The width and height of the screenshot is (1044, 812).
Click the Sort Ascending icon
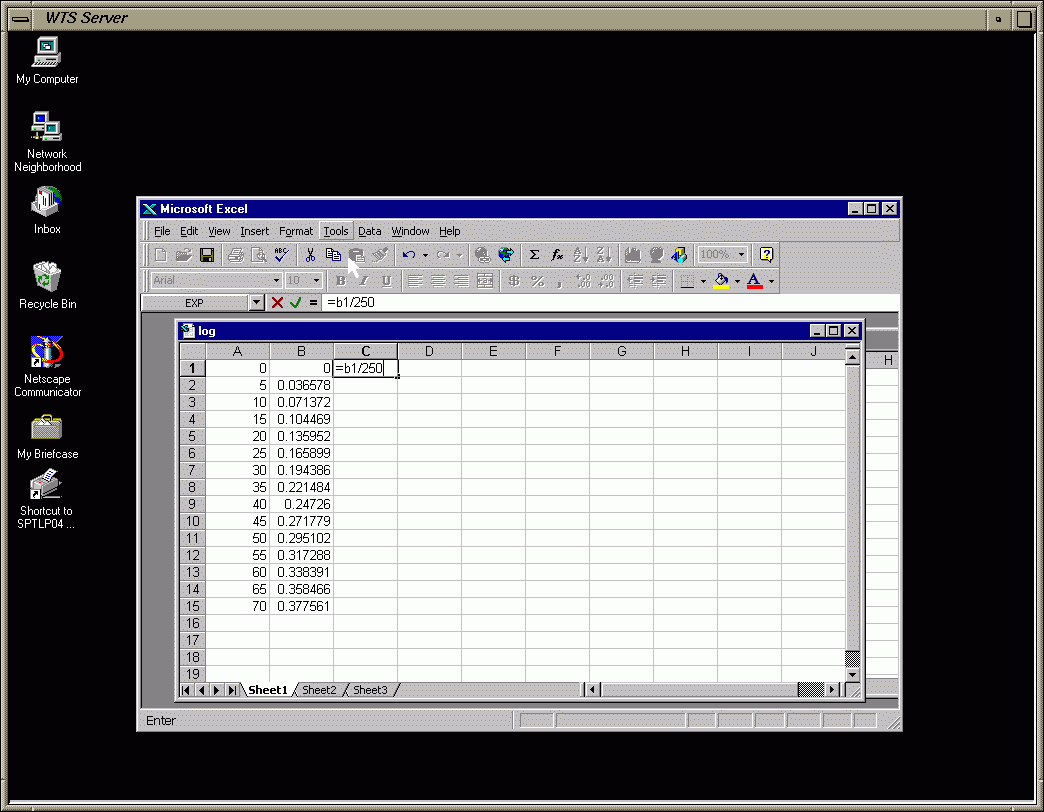pos(581,255)
